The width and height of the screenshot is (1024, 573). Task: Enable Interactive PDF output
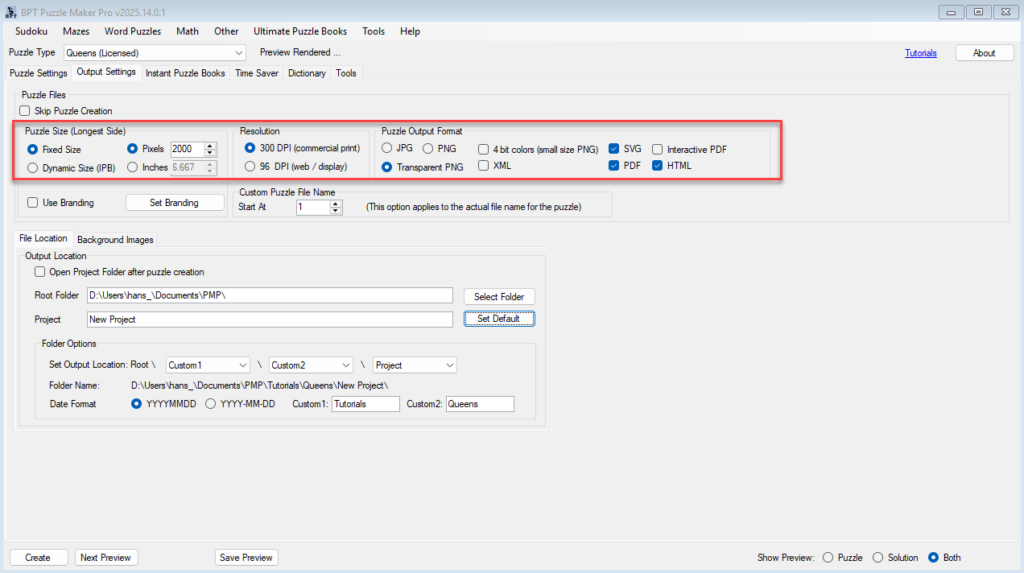coord(658,149)
